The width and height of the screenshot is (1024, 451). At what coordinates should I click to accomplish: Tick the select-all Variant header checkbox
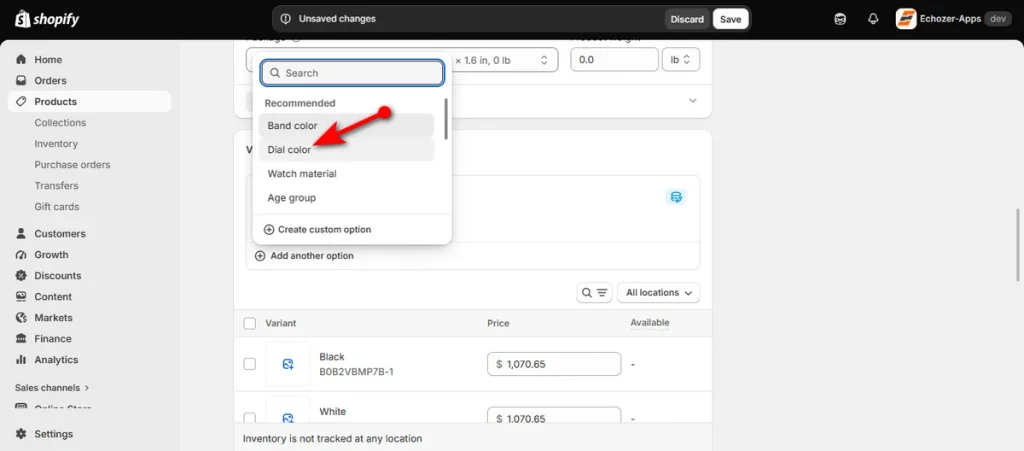click(249, 323)
